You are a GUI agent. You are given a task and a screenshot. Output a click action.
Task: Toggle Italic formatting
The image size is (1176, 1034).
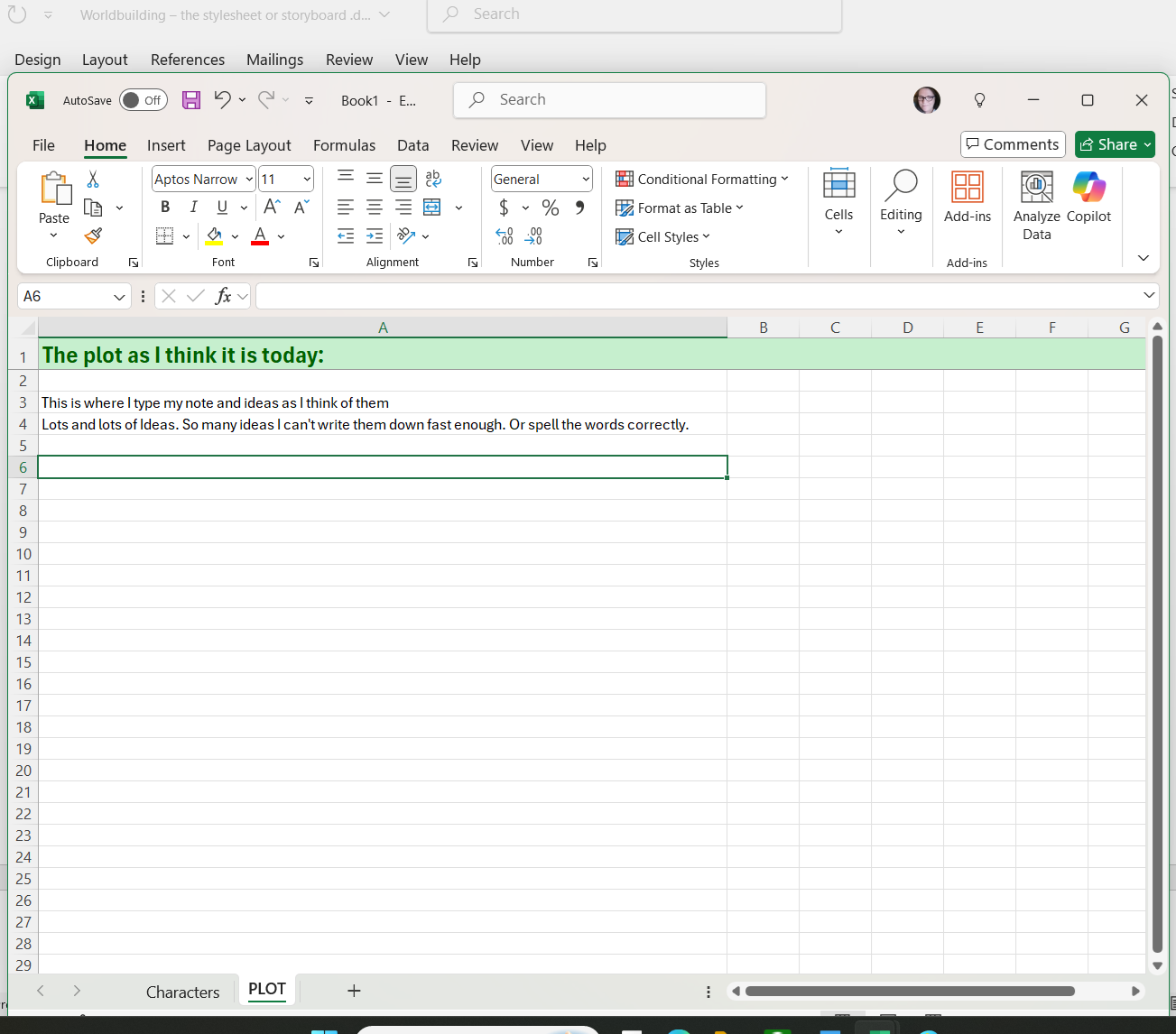point(193,208)
